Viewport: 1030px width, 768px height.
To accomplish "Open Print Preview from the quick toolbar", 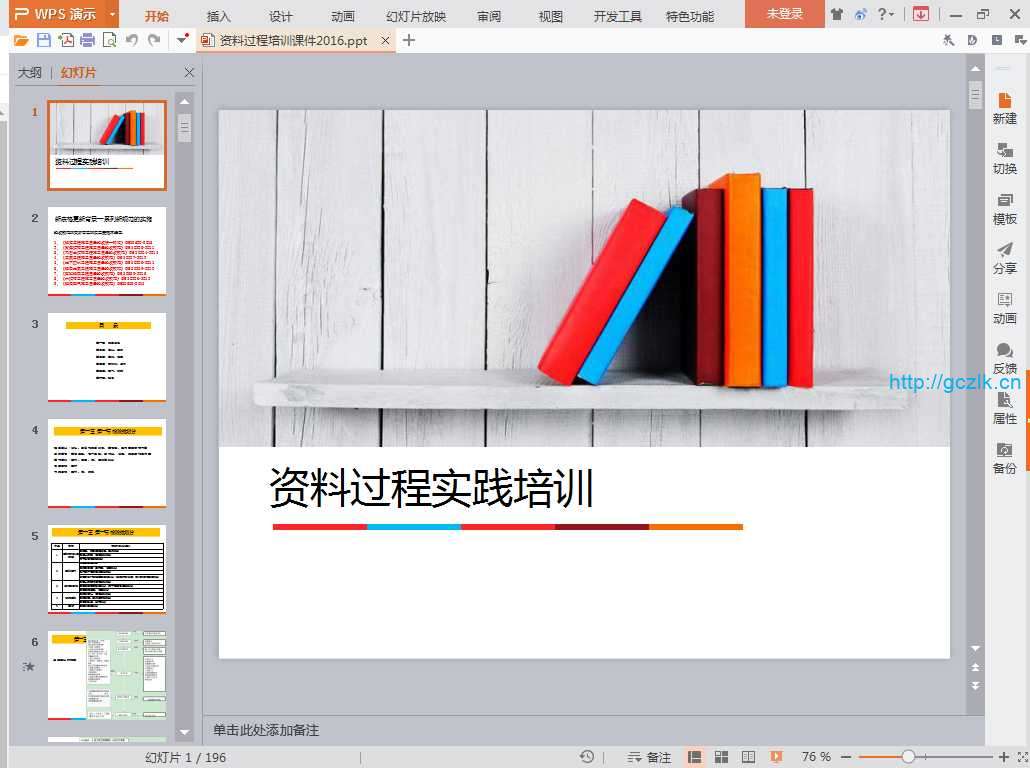I will (109, 40).
